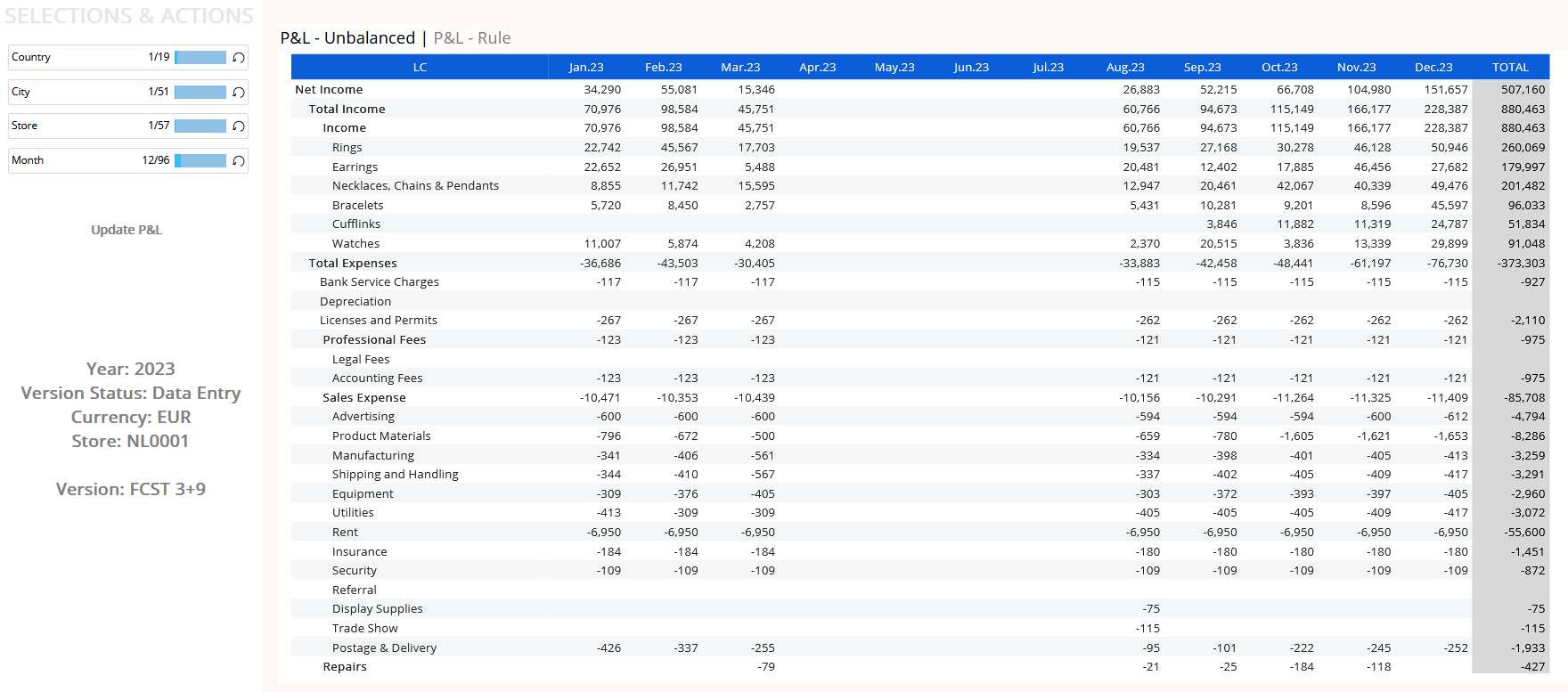Viewport: 1568px width, 692px height.
Task: Select the Security row label
Action: click(x=354, y=571)
